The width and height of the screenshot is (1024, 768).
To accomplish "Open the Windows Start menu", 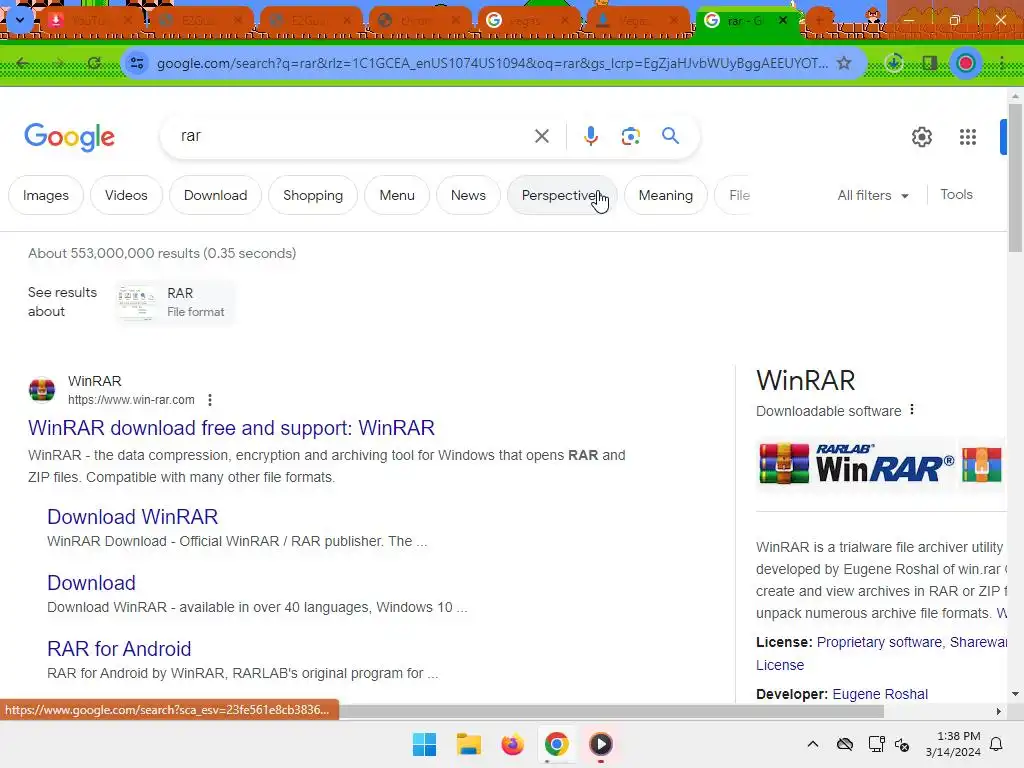I will 424,744.
